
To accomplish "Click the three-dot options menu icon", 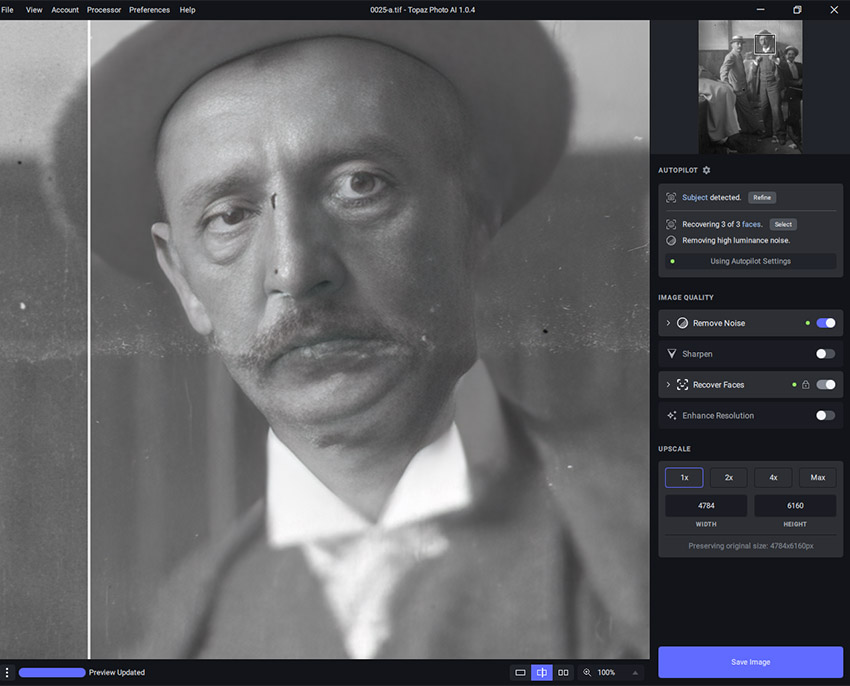I will [7, 673].
